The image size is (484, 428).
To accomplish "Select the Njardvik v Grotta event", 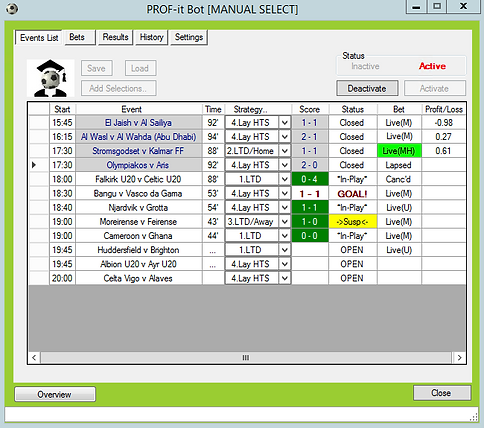I will click(139, 208).
